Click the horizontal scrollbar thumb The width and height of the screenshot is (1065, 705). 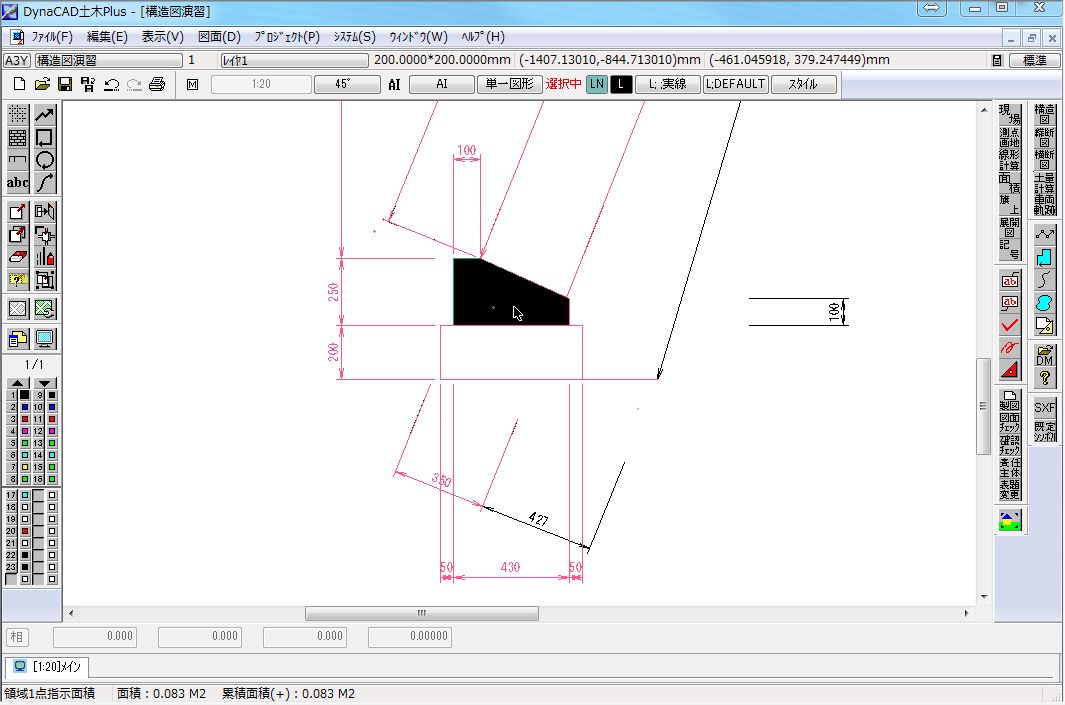(422, 613)
